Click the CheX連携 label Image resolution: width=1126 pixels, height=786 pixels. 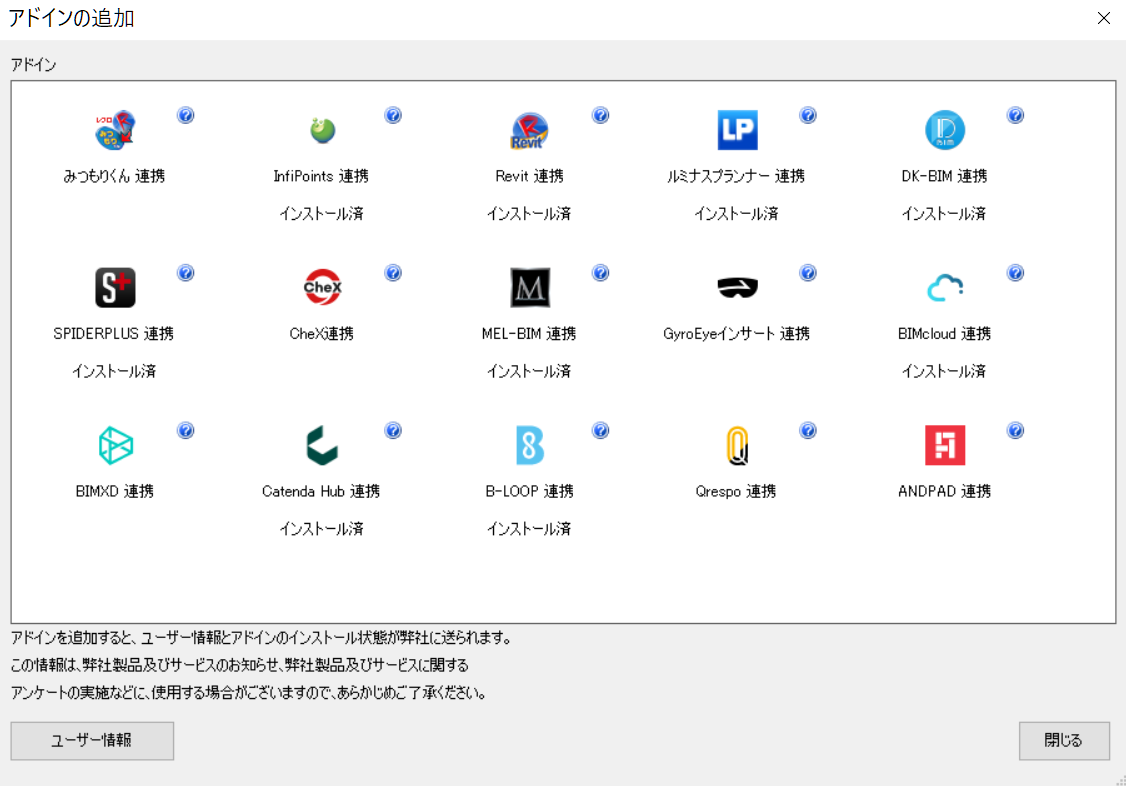(322, 334)
